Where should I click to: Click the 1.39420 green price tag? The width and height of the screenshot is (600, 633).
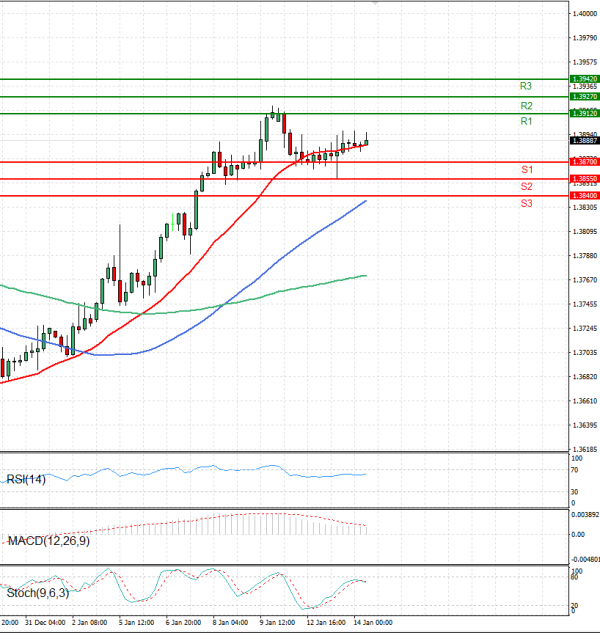584,78
